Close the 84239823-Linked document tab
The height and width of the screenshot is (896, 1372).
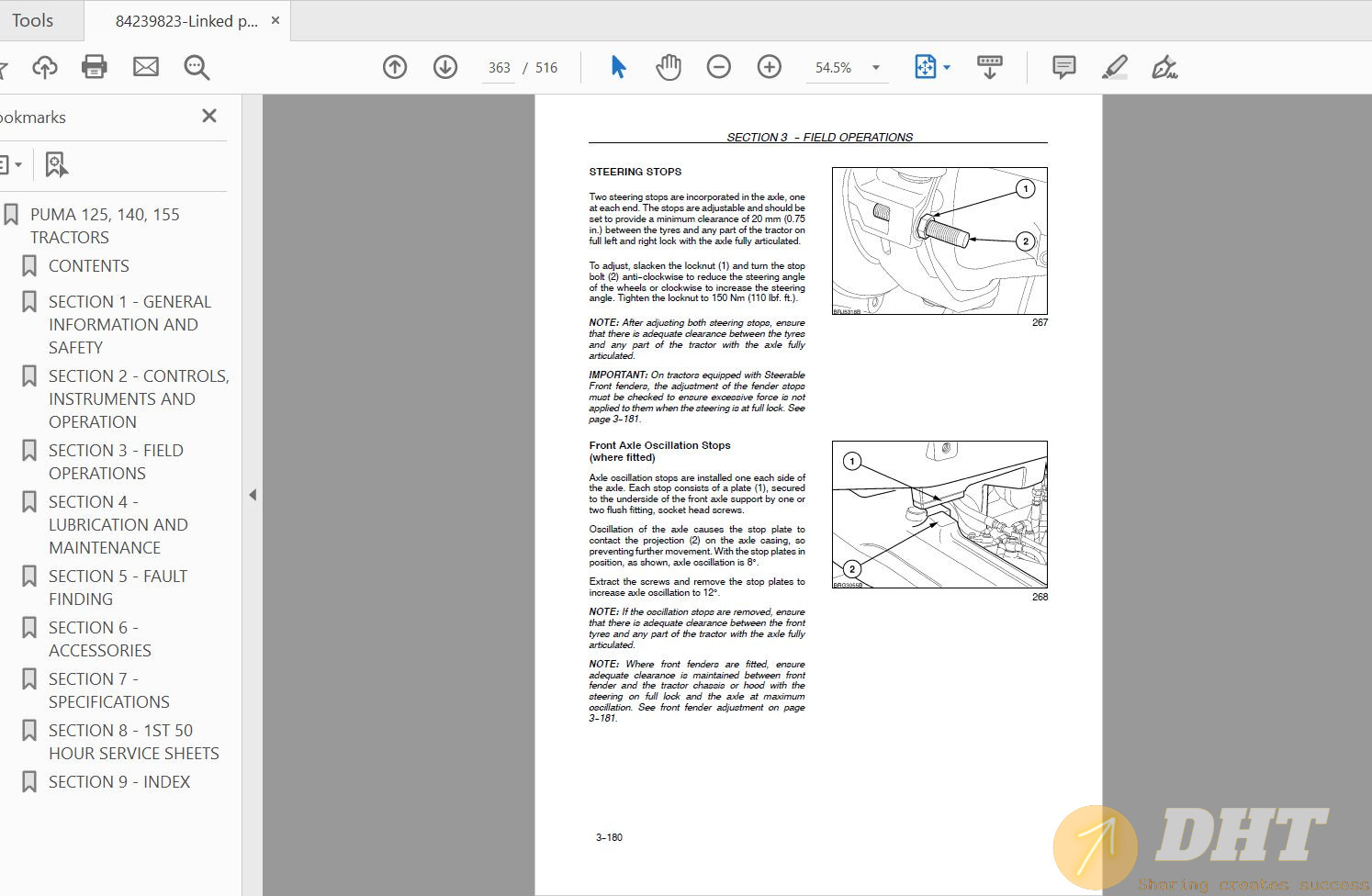coord(276,20)
